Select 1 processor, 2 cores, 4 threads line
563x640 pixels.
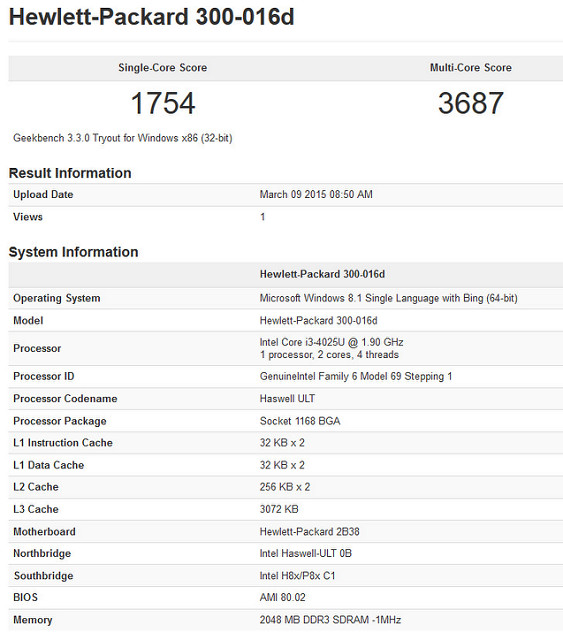329,355
